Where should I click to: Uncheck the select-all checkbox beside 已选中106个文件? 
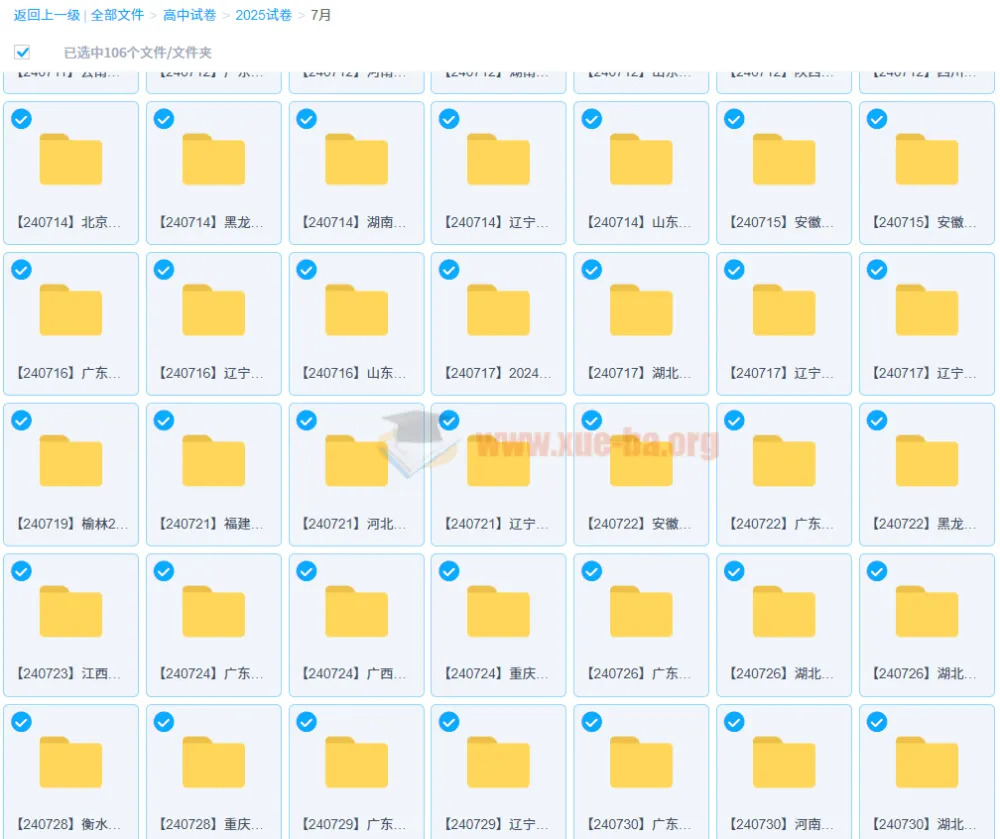tap(22, 52)
